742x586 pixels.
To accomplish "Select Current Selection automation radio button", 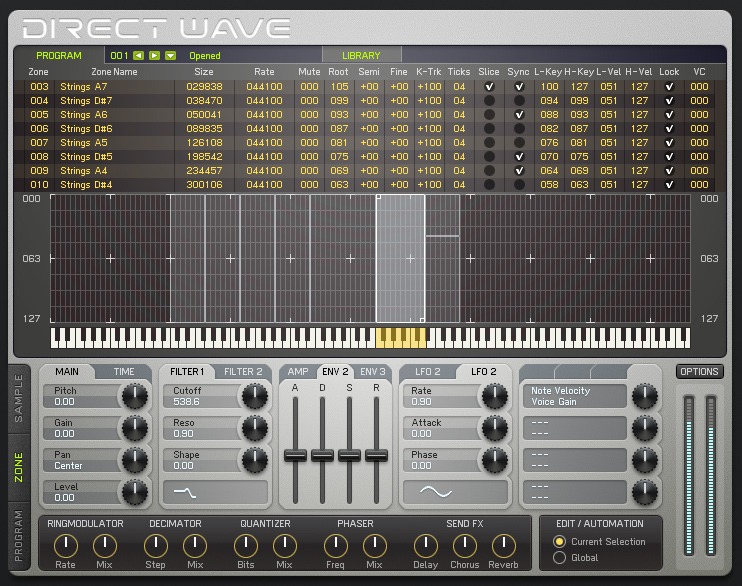I will click(559, 542).
